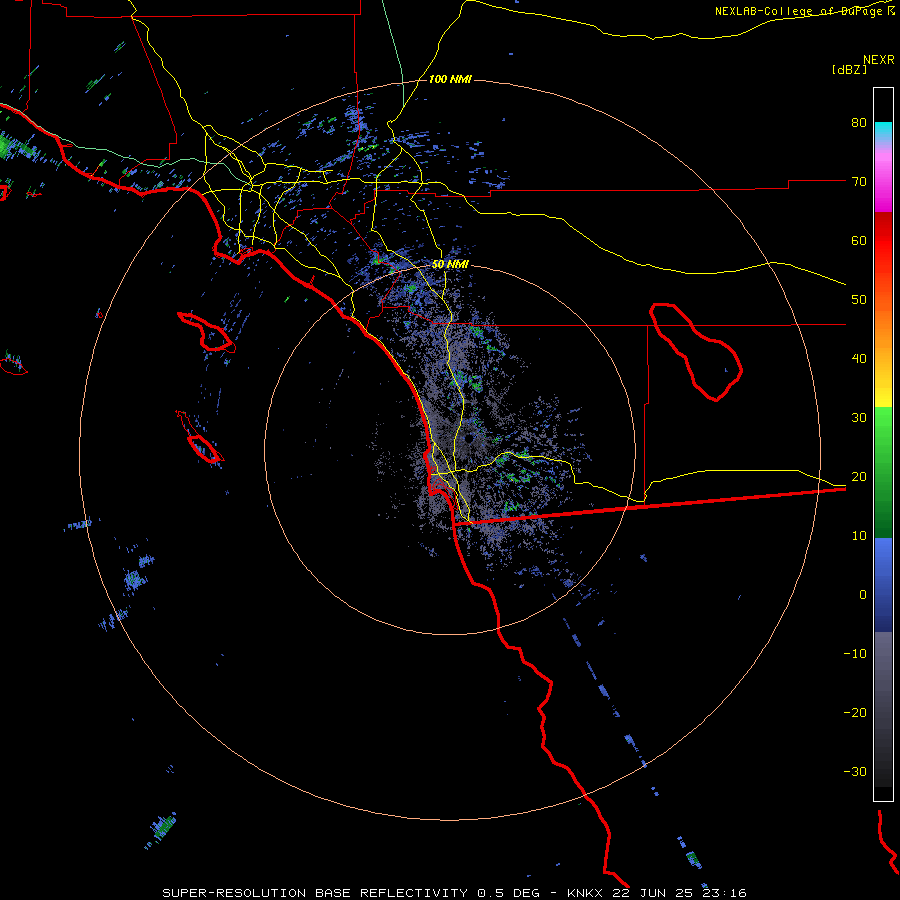The width and height of the screenshot is (900, 900).
Task: Click the SUPER-RESOLUTION BASE REFLECTIVITY product title
Action: (x=313, y=893)
